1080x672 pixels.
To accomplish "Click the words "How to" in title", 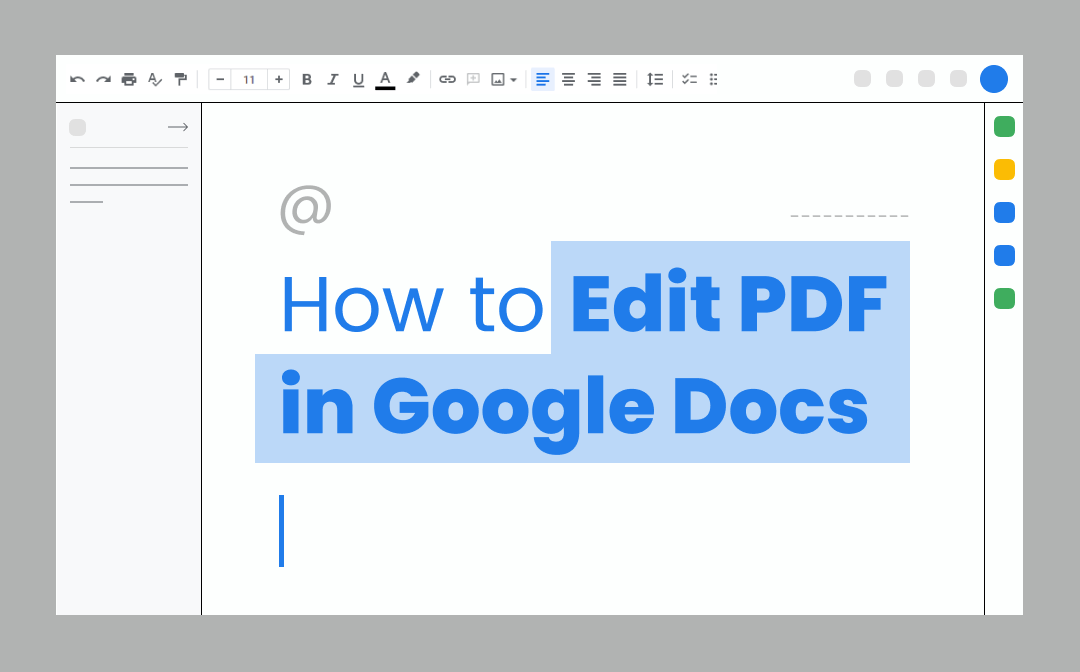I will [413, 305].
